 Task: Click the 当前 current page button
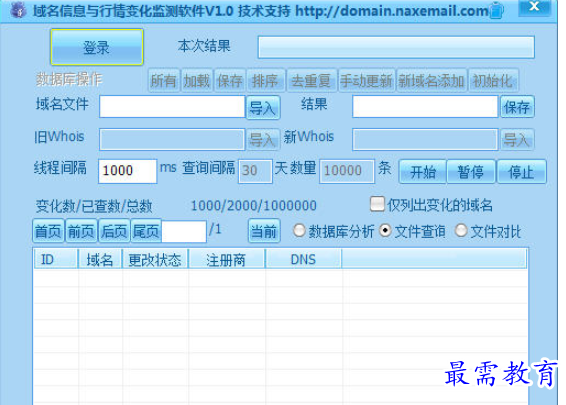[264, 231]
